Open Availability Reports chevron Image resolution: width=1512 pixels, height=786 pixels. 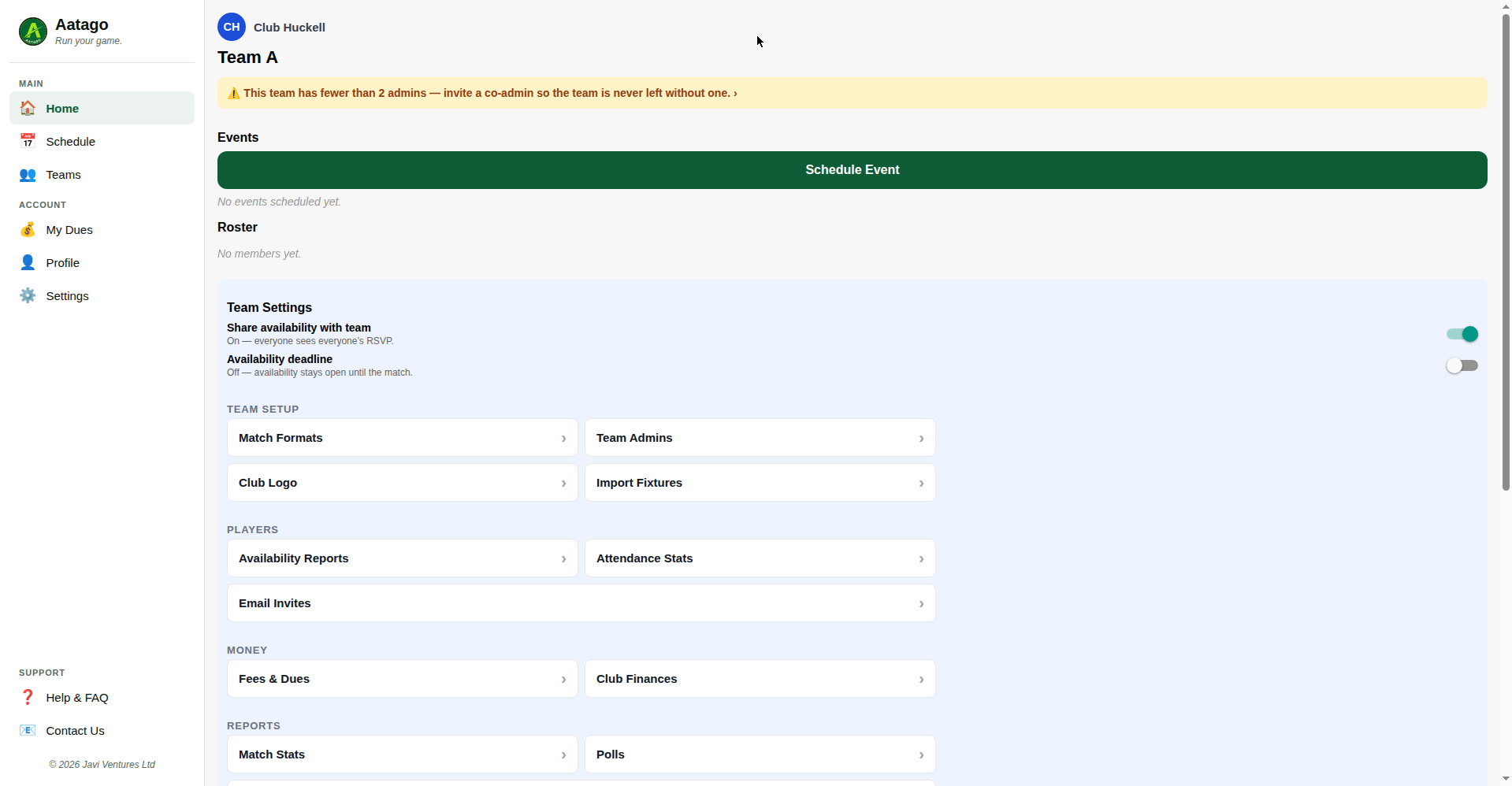point(563,558)
